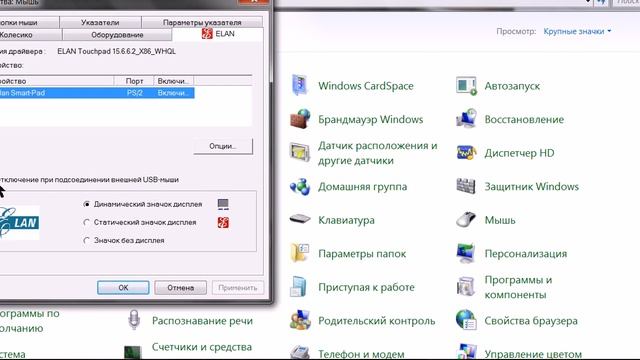Open the Диспетчер HD link
The width and height of the screenshot is (640, 360).
coord(519,153)
